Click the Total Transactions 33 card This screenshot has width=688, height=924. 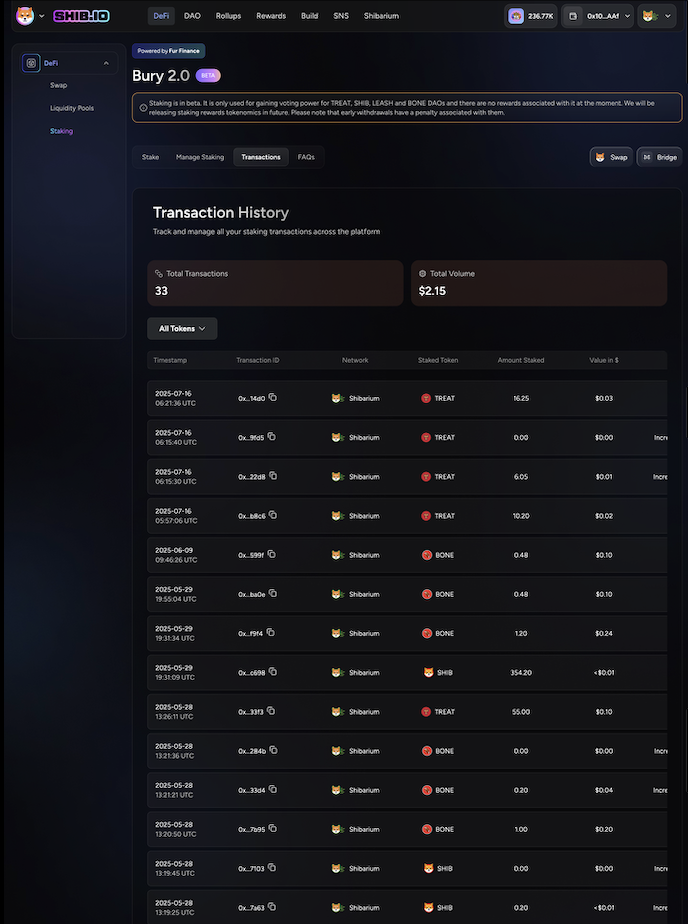pos(275,283)
